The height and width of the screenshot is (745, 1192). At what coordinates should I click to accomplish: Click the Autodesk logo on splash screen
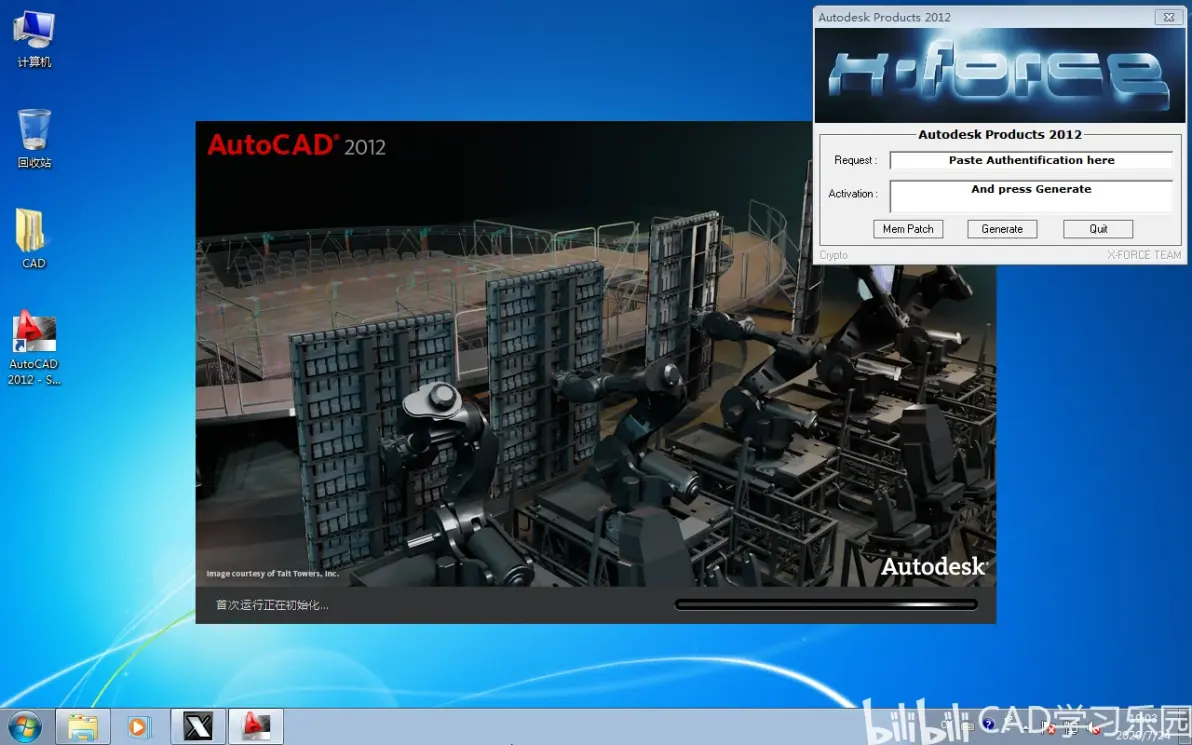(x=934, y=566)
